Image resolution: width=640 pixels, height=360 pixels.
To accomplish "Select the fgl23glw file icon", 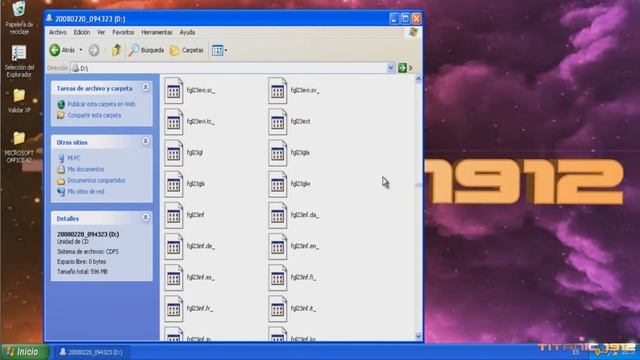I will [x=278, y=184].
